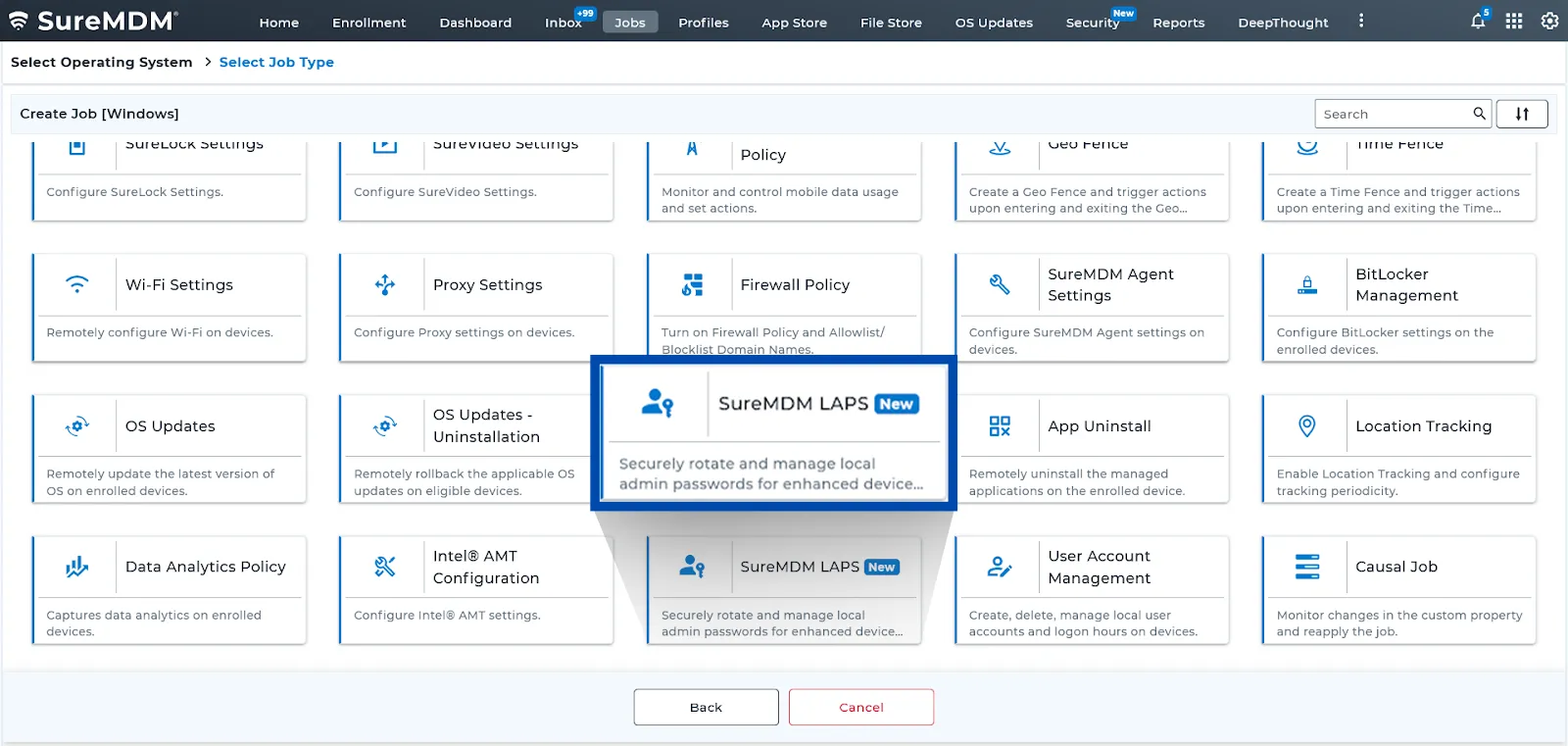
Task: Click the sort order toggle button
Action: pyautogui.click(x=1522, y=114)
